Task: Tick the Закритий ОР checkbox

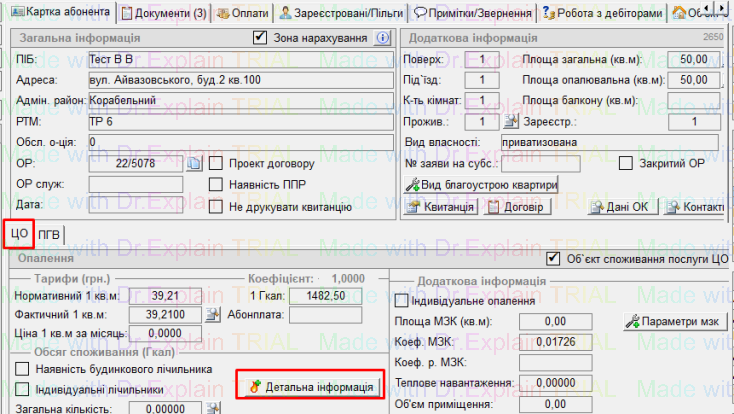Action: [x=627, y=164]
